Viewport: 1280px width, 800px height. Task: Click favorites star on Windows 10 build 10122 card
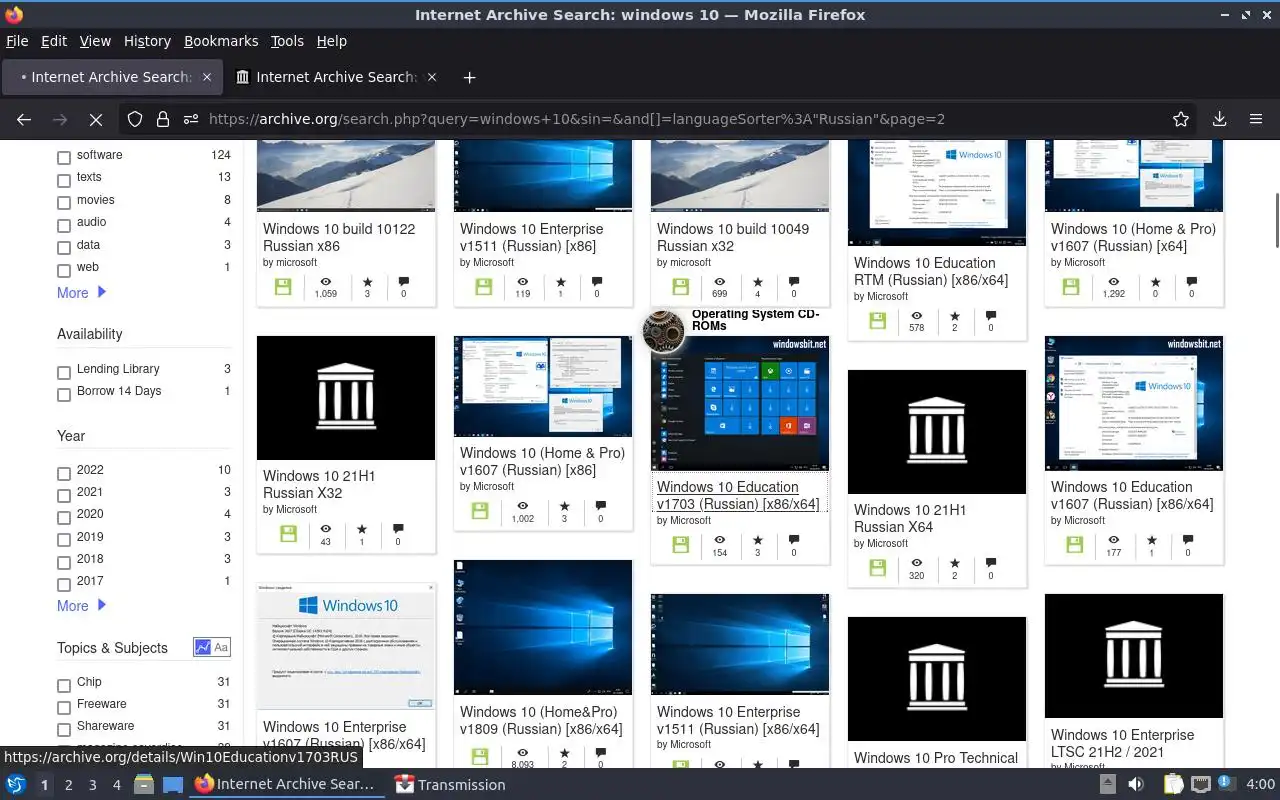(x=367, y=283)
